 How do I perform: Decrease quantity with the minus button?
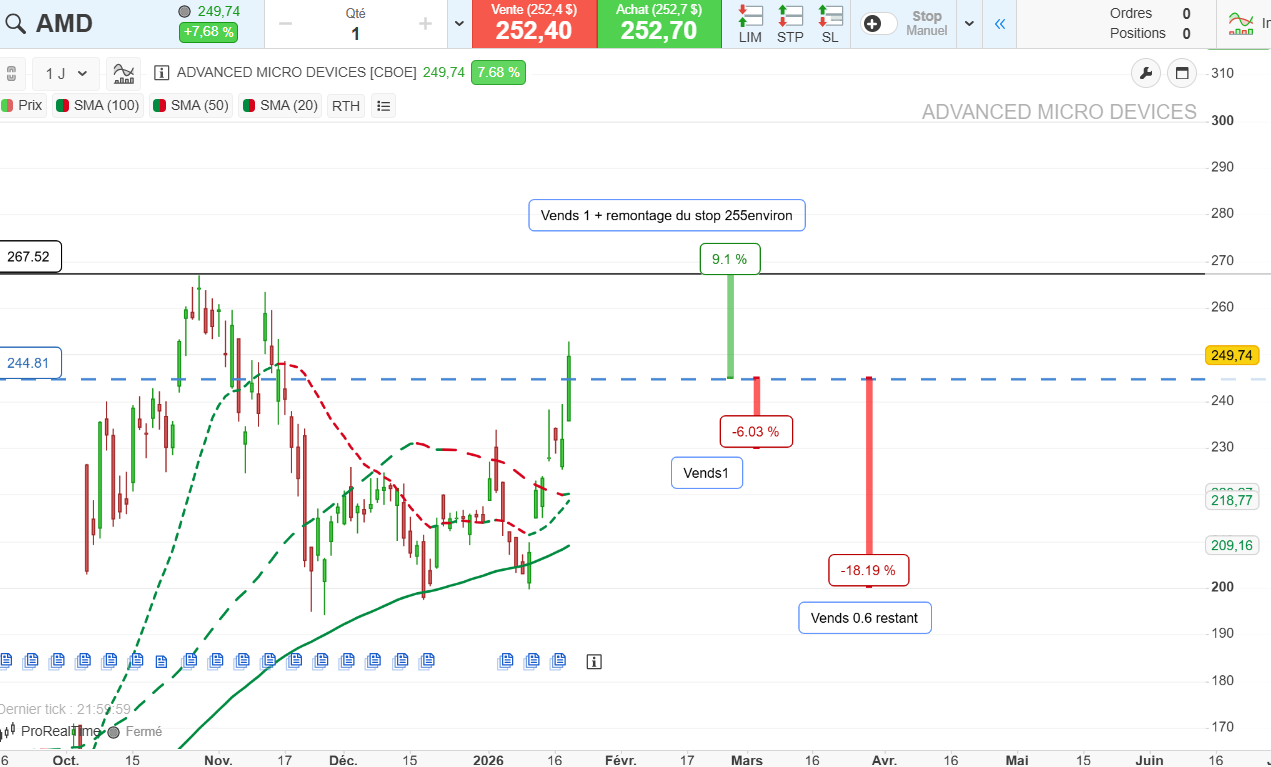coord(285,24)
